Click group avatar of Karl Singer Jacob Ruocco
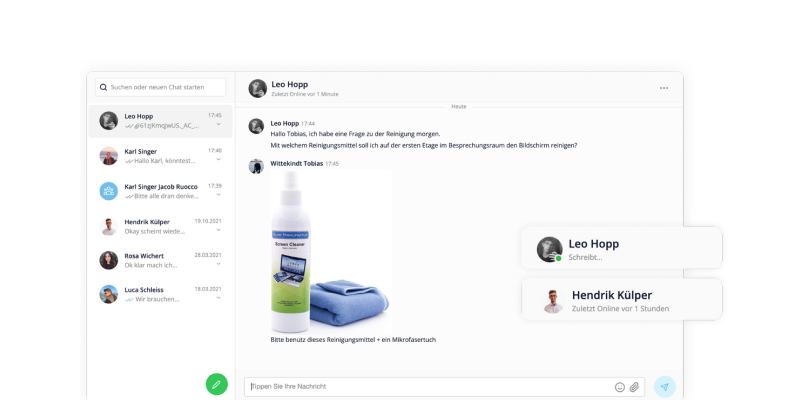The image size is (808, 400). coord(109,191)
